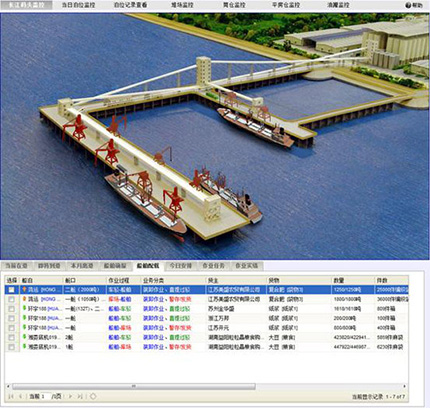The width and height of the screenshot is (430, 408).
Task: Check the second row's selection box
Action: click(11, 299)
